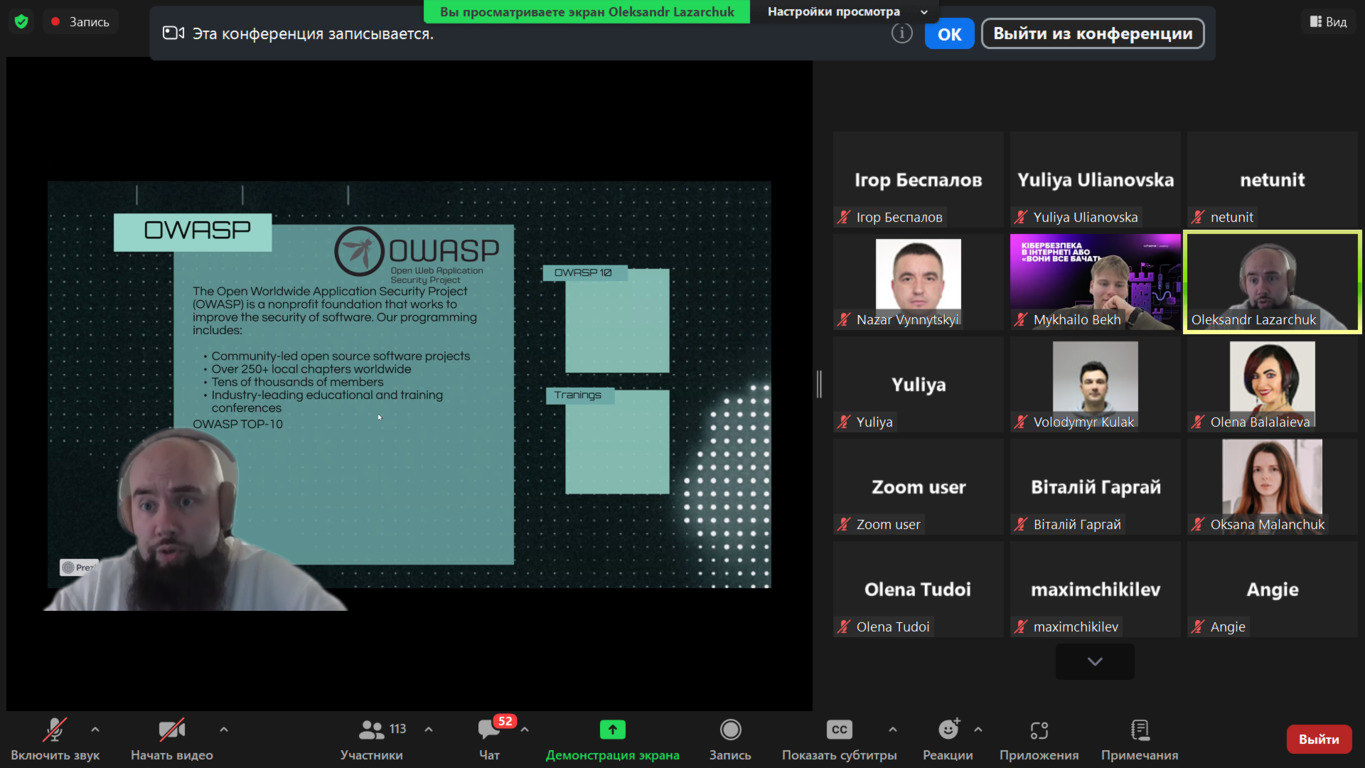Viewport: 1365px width, 768px height.
Task: Click muted mic icon on Angie tile
Action: point(1198,627)
